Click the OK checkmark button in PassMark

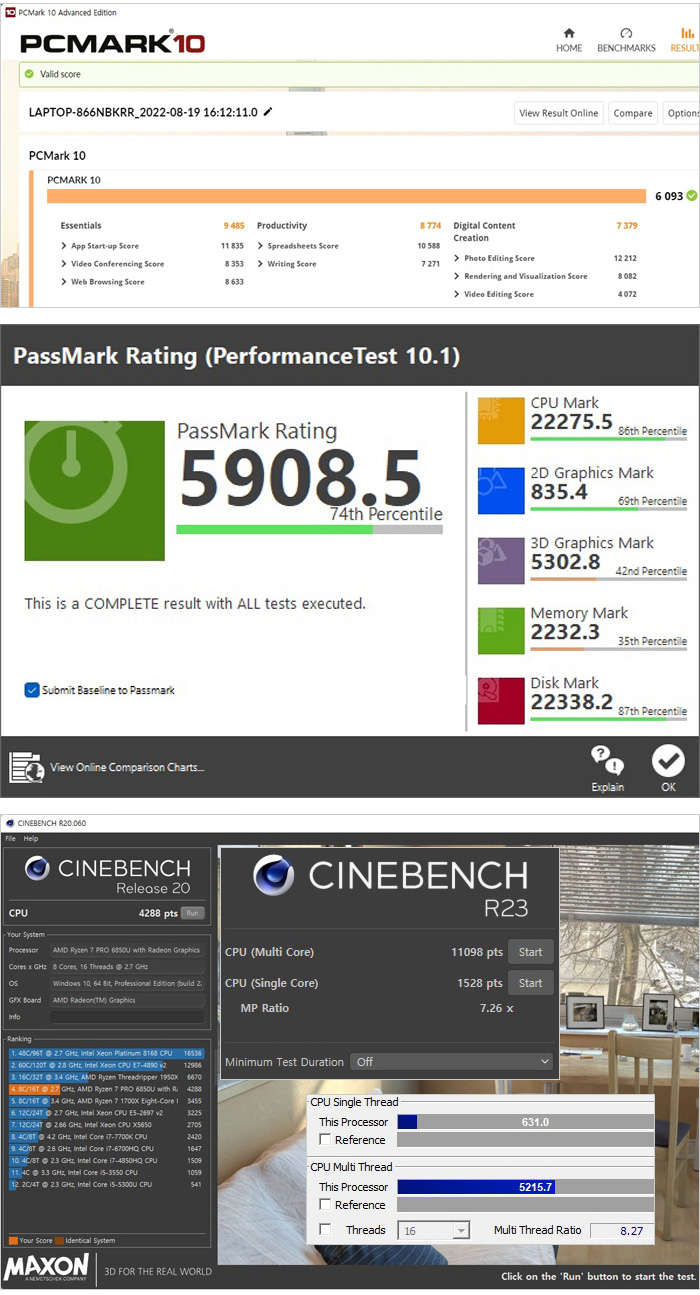668,762
